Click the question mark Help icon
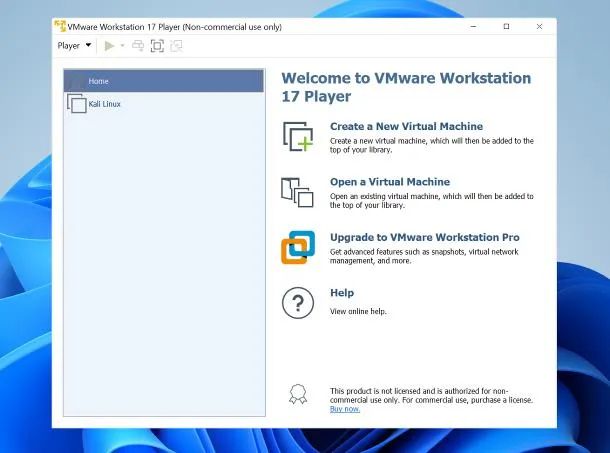This screenshot has height=453, width=610. click(298, 303)
